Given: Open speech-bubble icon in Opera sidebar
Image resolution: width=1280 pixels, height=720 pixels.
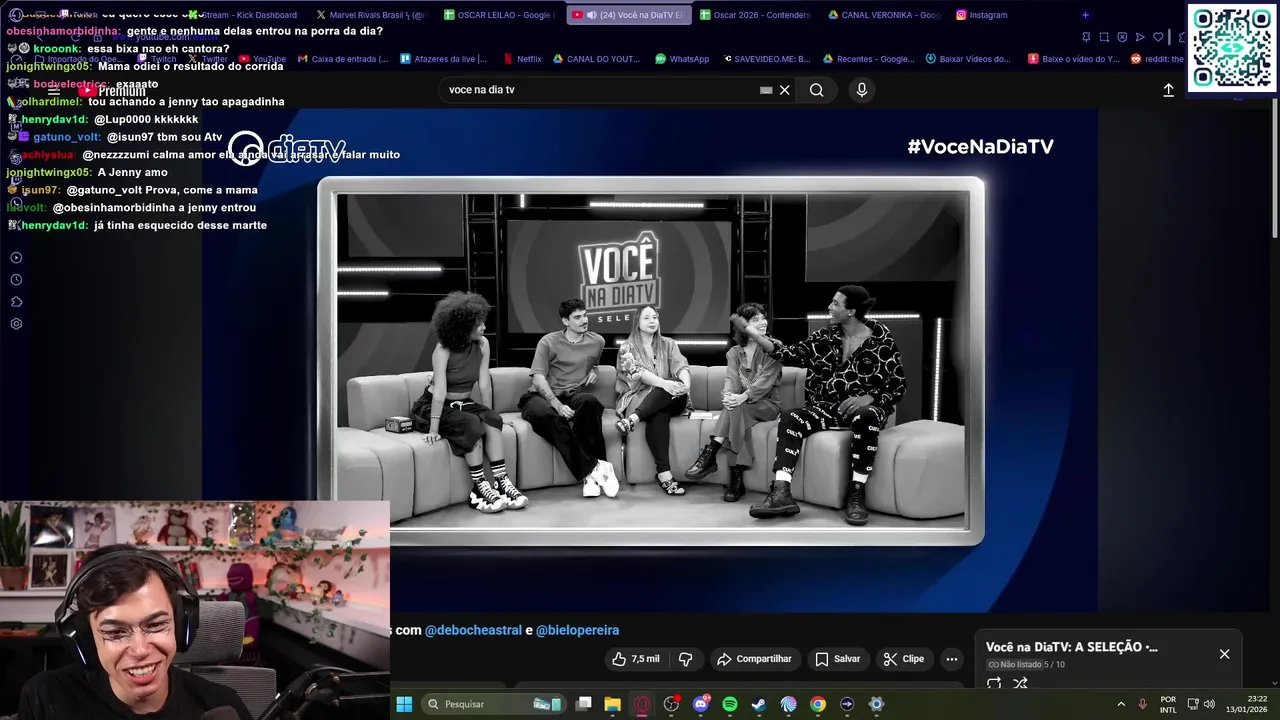Looking at the screenshot, I should point(16,302).
